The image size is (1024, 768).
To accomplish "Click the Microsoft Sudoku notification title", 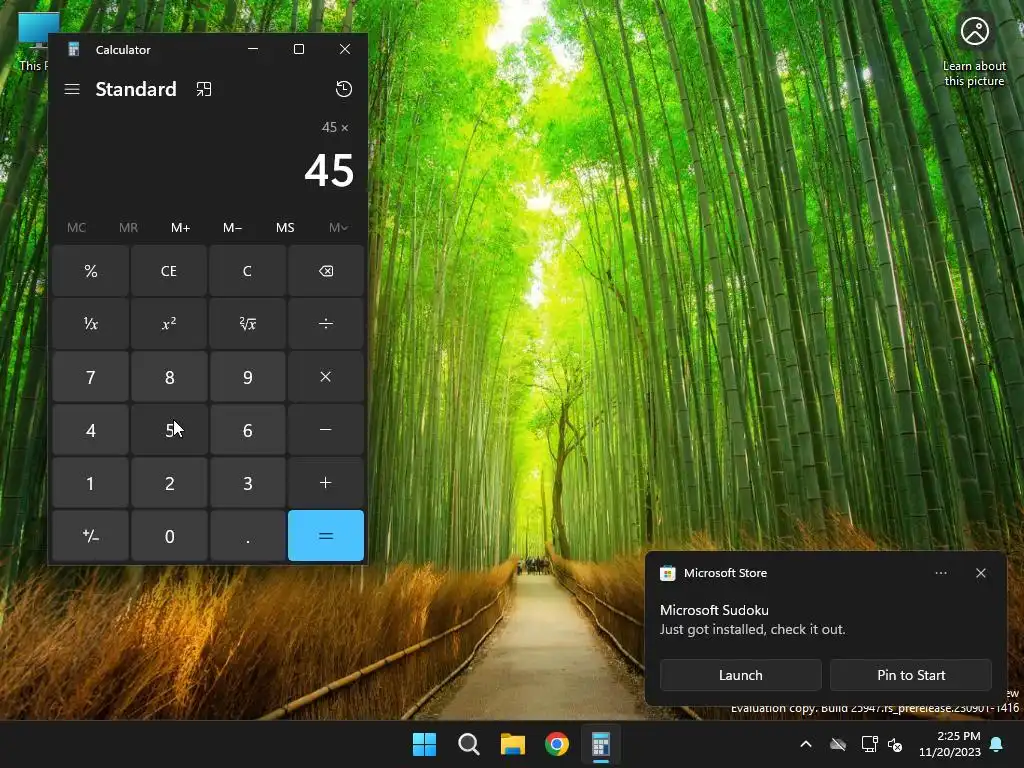I will [714, 610].
